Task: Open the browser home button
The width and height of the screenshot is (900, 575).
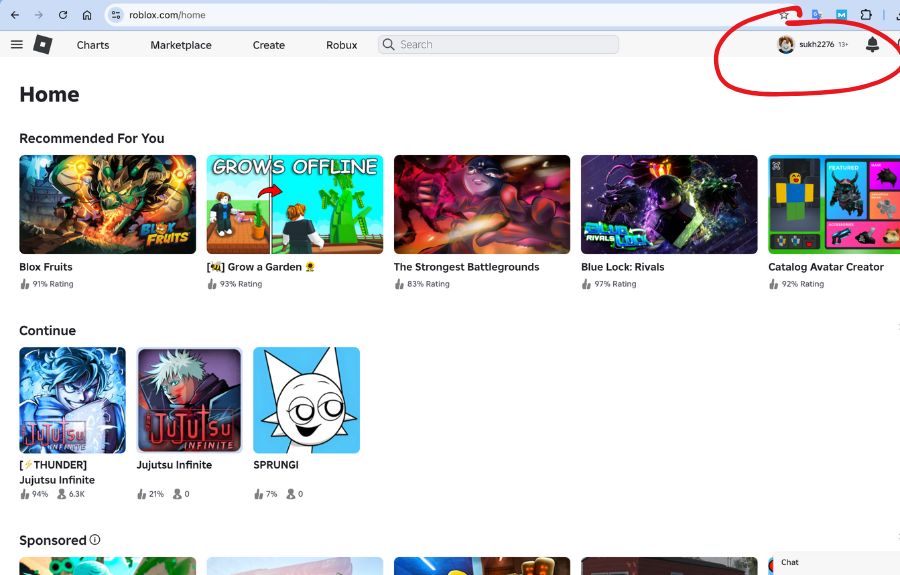Action: pos(87,15)
